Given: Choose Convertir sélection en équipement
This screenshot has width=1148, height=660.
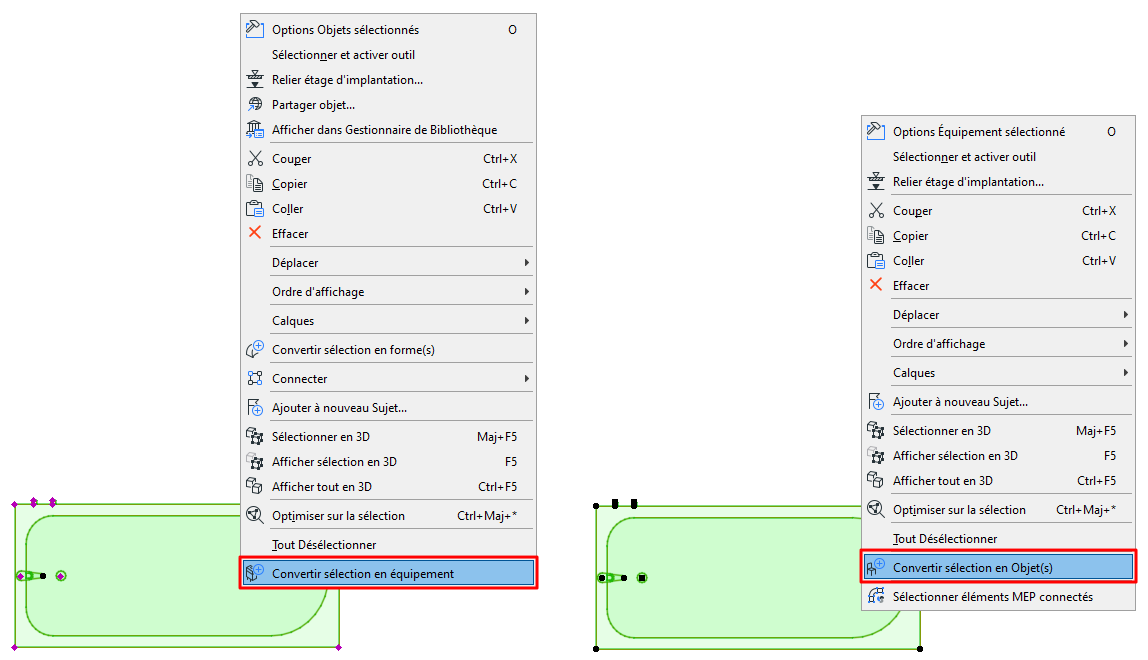Looking at the screenshot, I should tap(389, 573).
